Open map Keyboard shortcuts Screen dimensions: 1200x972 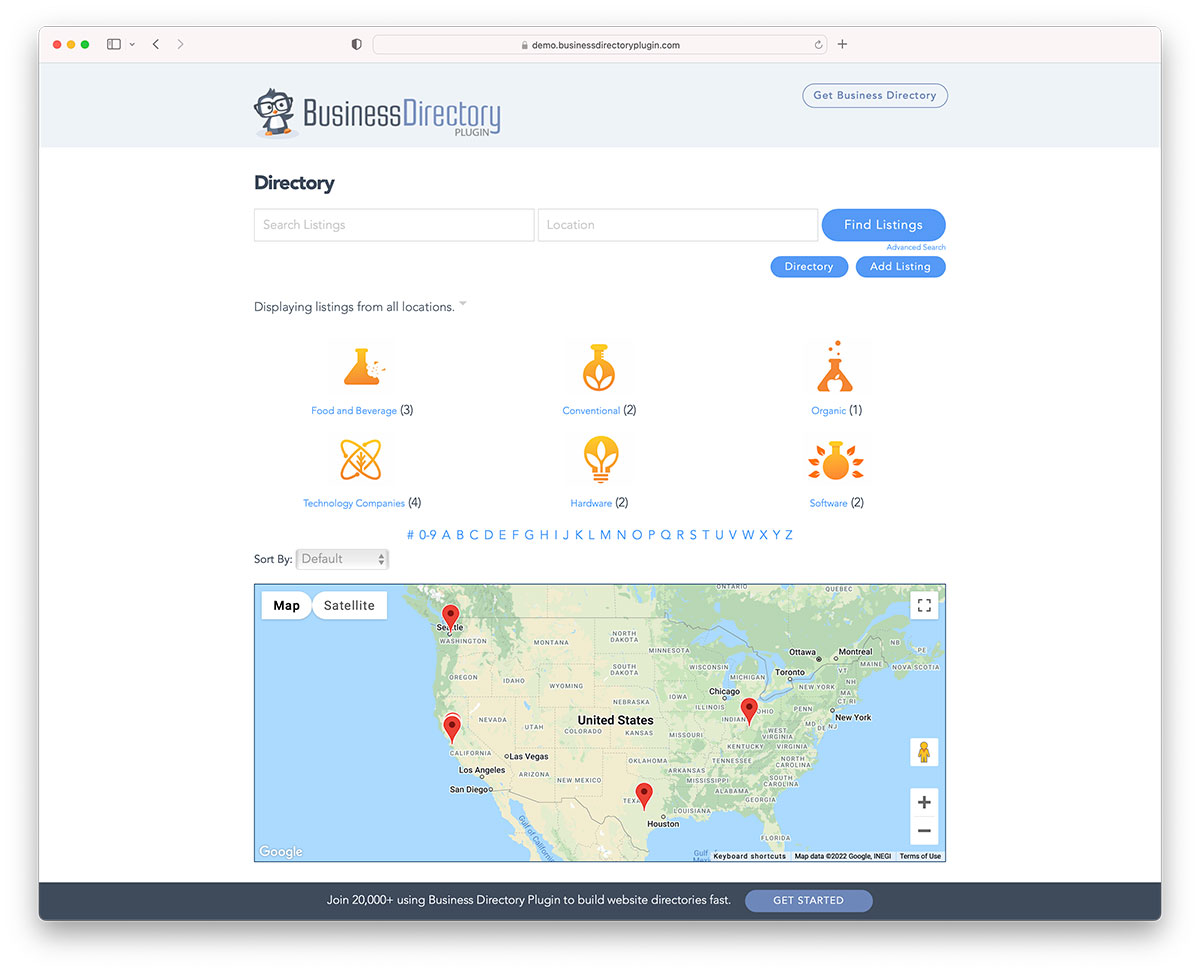pyautogui.click(x=750, y=856)
